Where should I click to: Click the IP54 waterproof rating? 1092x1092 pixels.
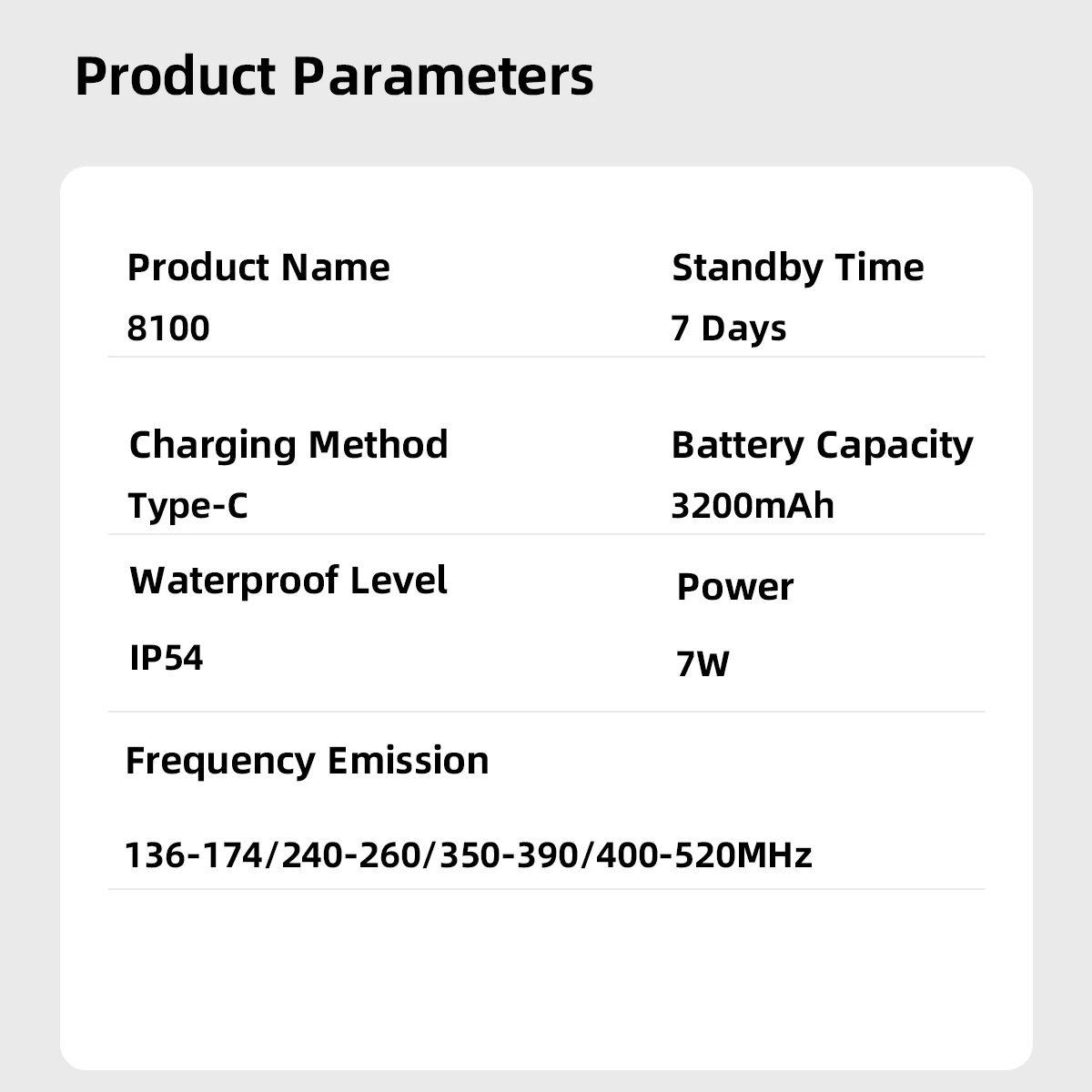[x=167, y=657]
